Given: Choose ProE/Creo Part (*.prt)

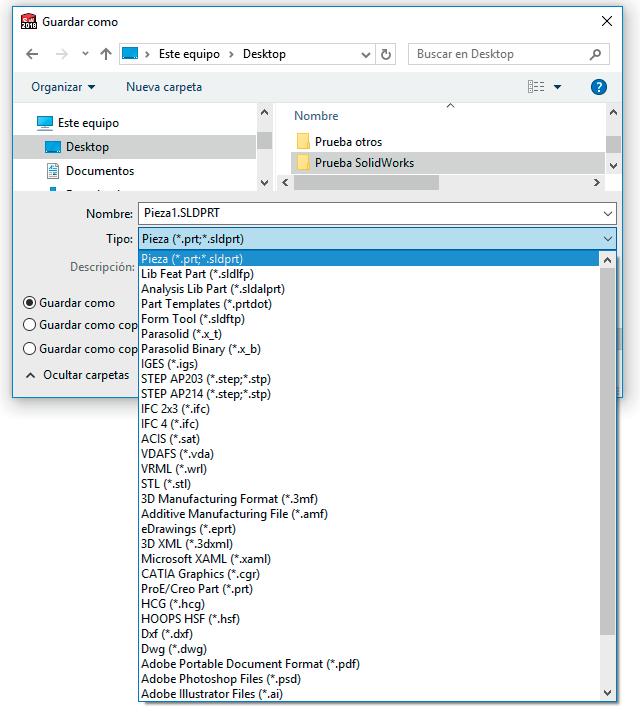Looking at the screenshot, I should pyautogui.click(x=369, y=589).
